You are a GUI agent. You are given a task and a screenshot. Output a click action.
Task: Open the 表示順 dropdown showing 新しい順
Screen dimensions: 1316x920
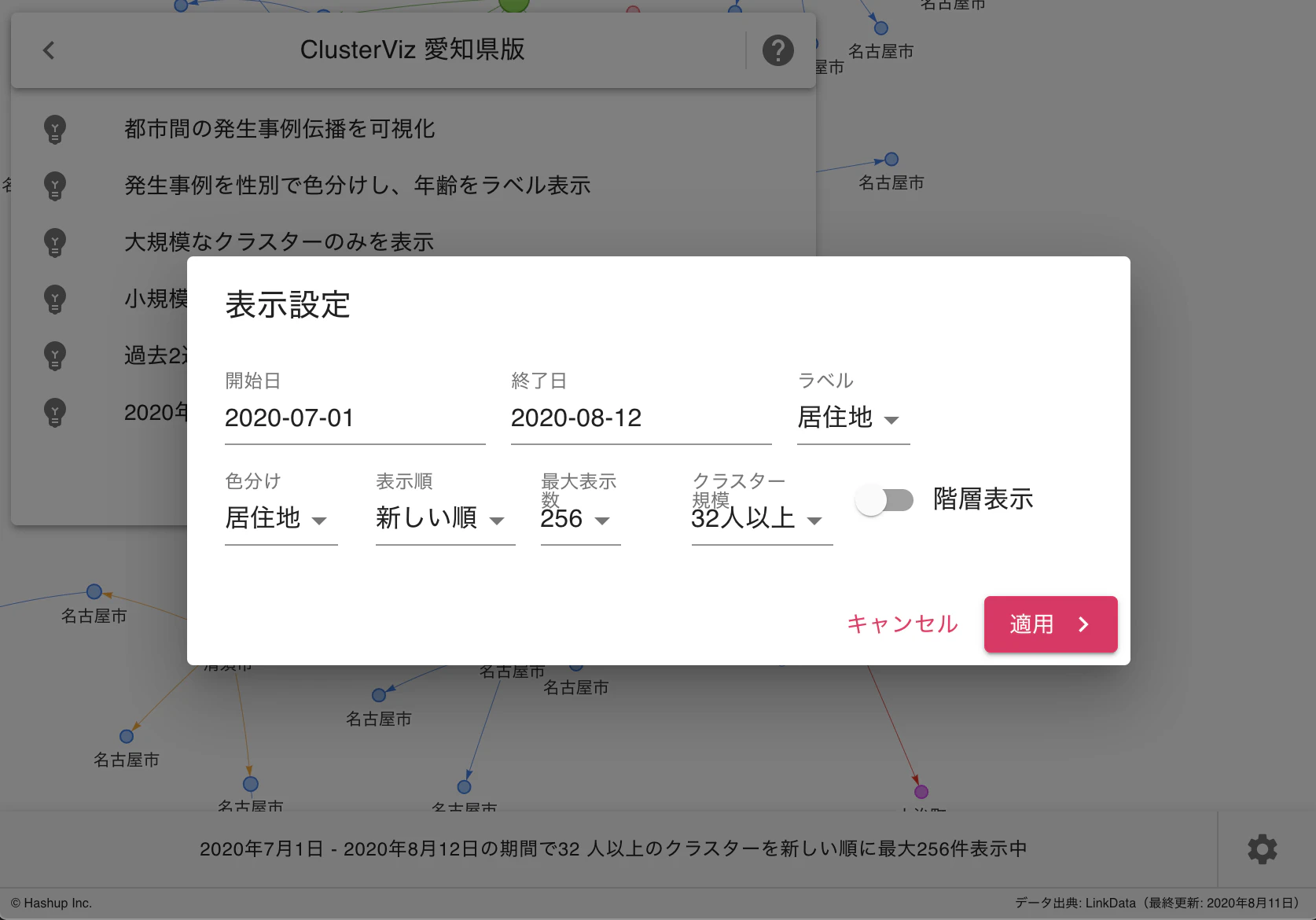[x=445, y=518]
